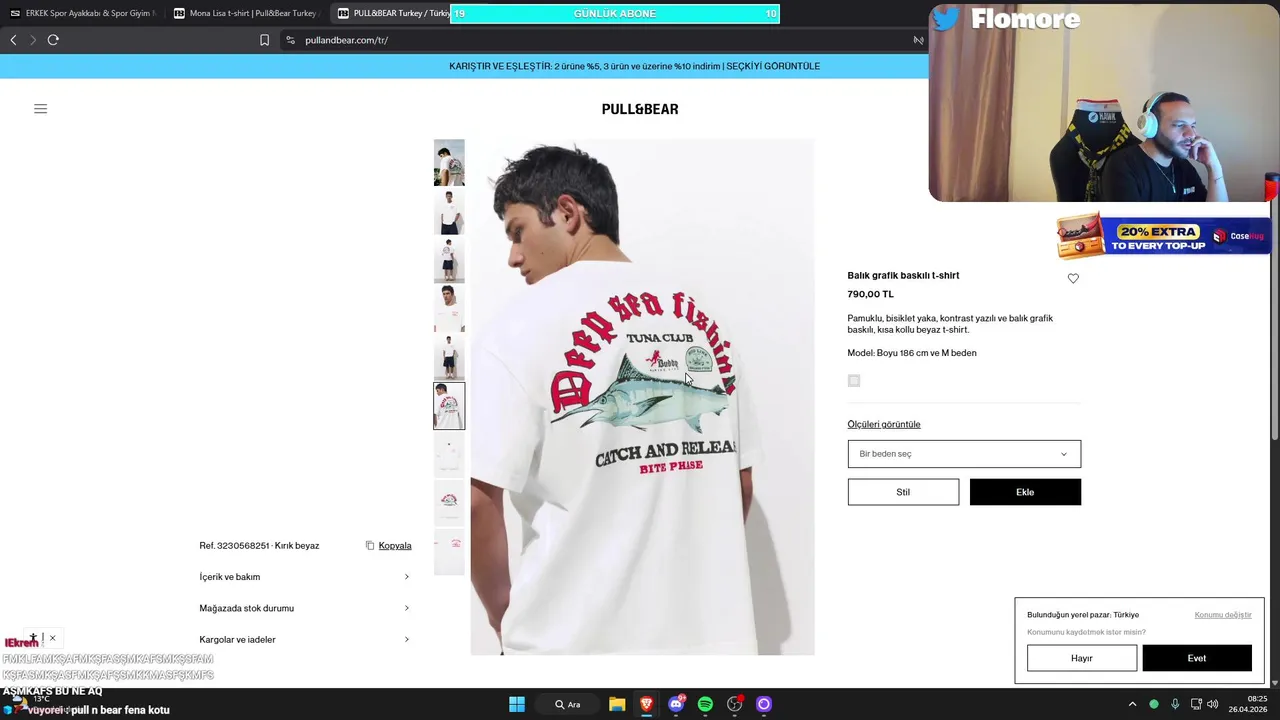Click the product title 'Balık grafik baskılı t-shirt'
Image resolution: width=1280 pixels, height=720 pixels.
[903, 276]
